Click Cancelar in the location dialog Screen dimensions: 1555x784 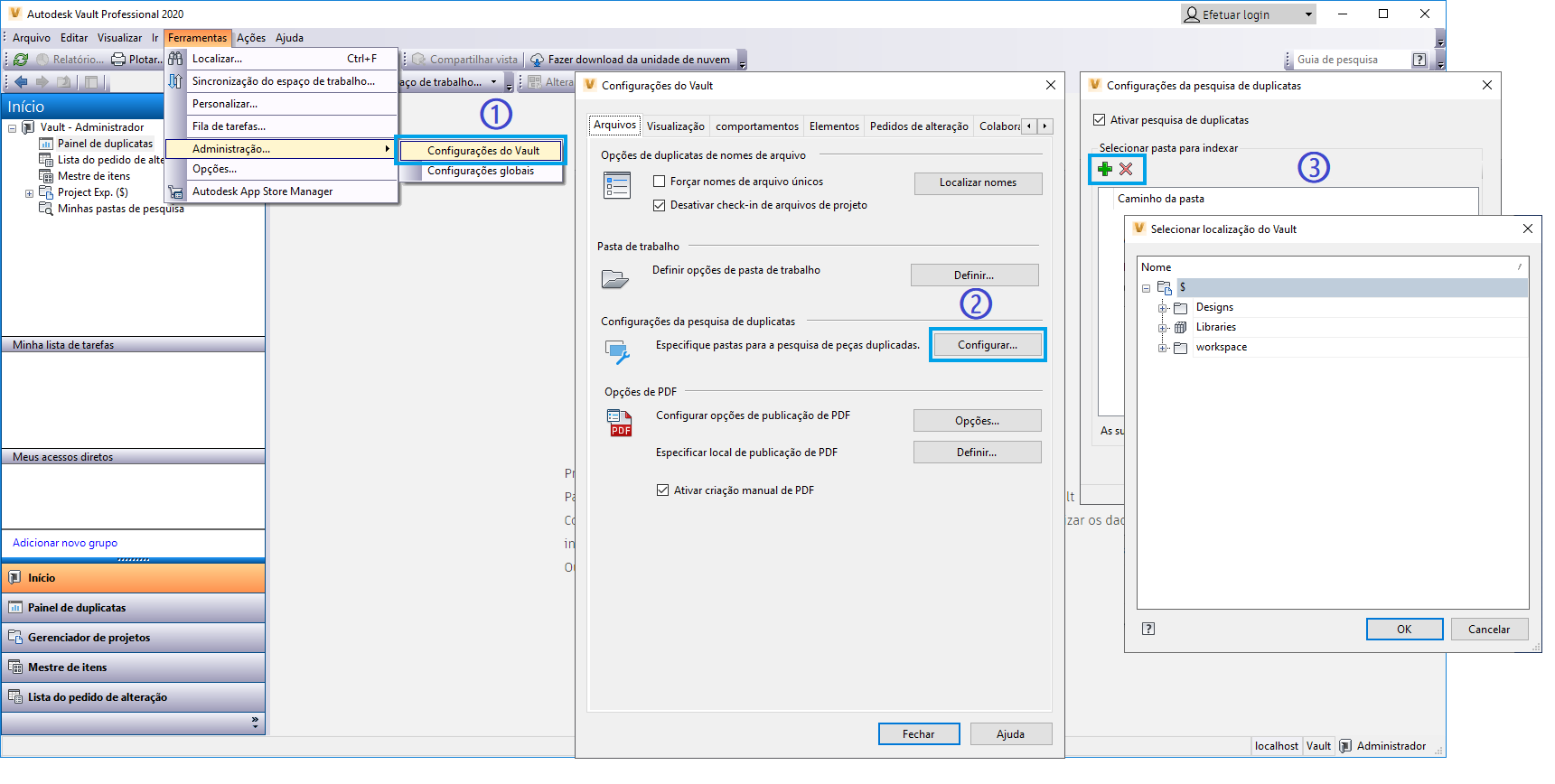pyautogui.click(x=1489, y=630)
